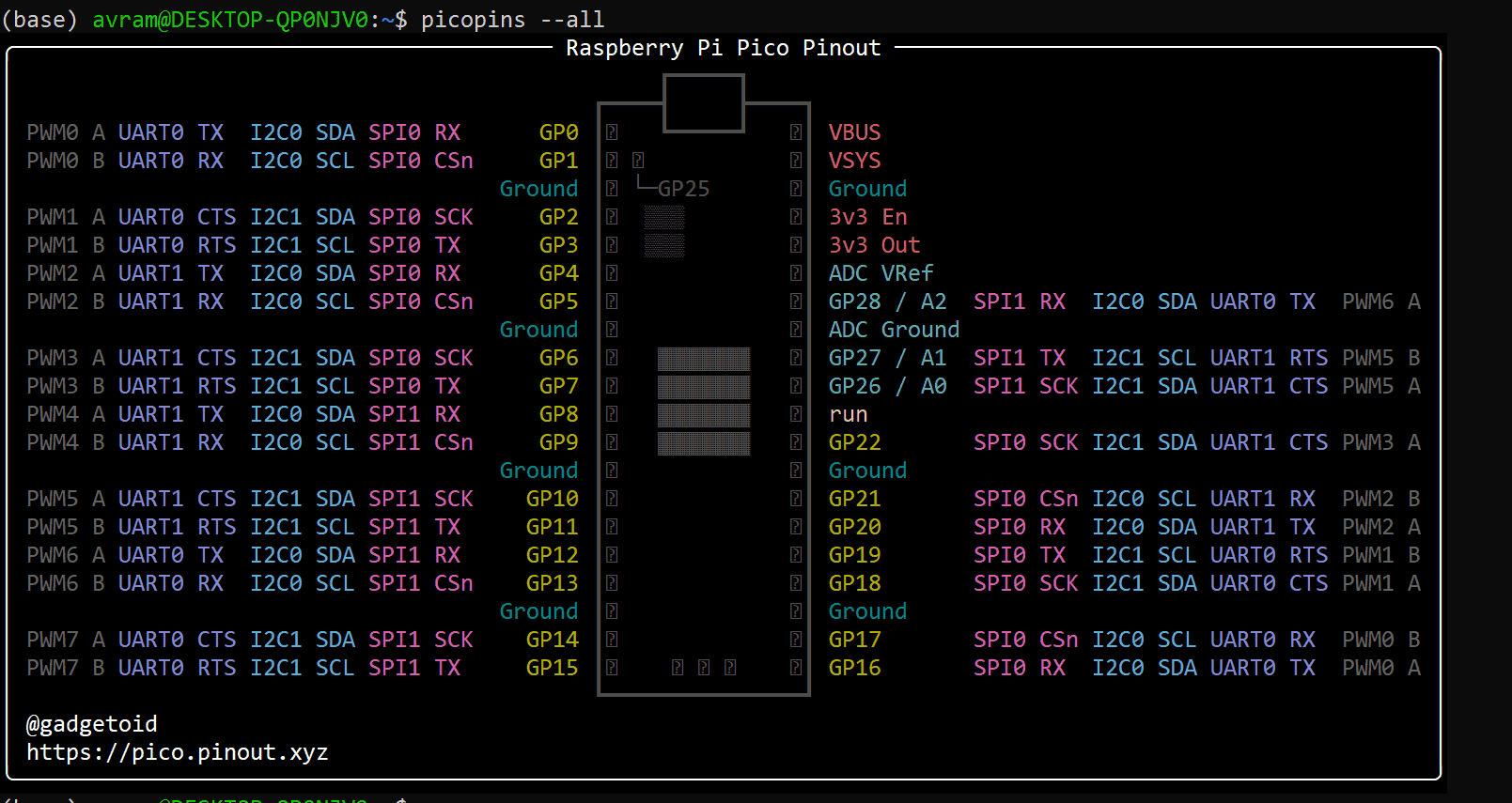Select the GP12 pin label
1512x803 pixels.
[553, 555]
